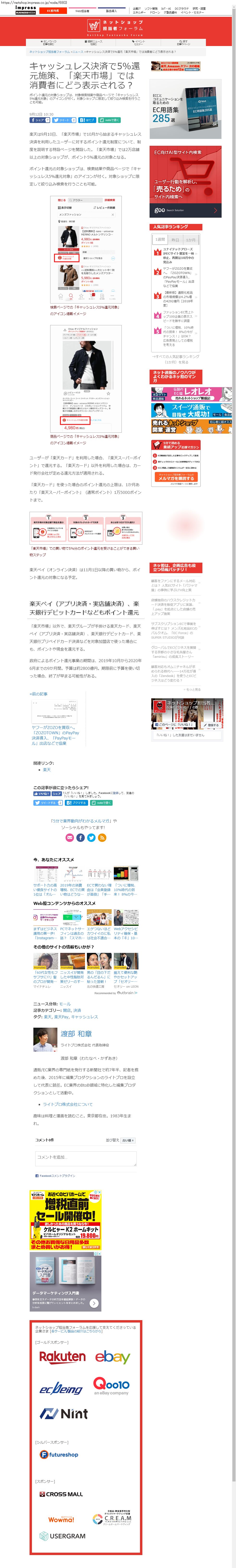Click the green noteで書く button under the headline
236x1568 pixels.
coord(110,120)
